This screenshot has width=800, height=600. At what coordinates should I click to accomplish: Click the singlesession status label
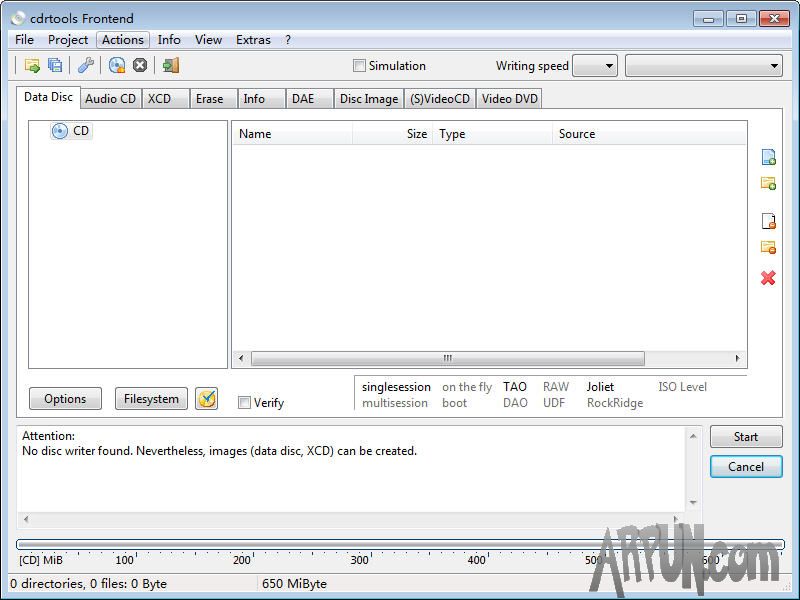tap(396, 387)
